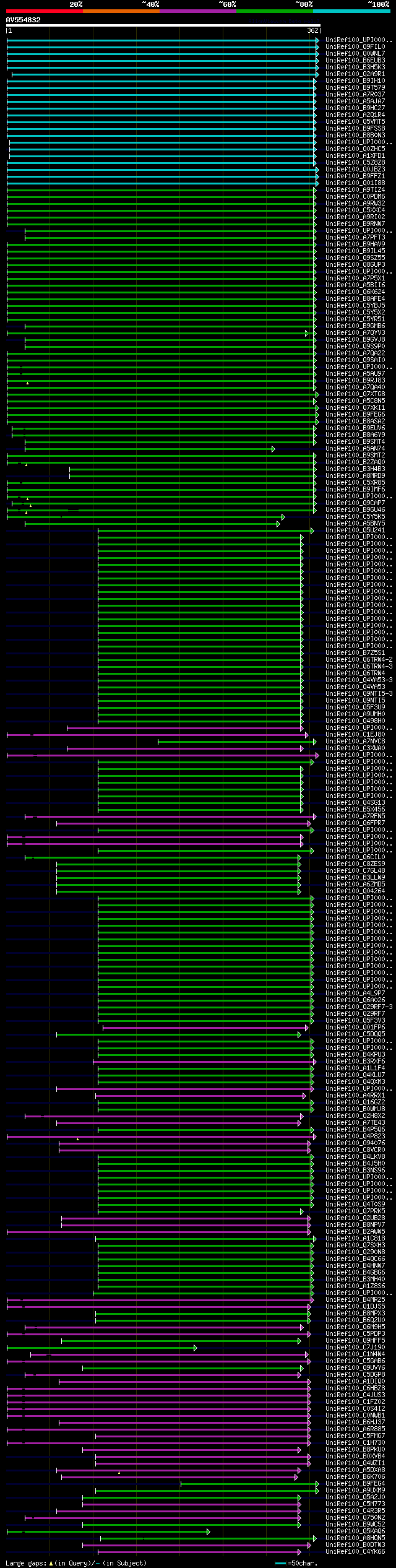This screenshot has width=396, height=1568.
Task: Click the UniRef100_Q9NTI5-3 label
Action: point(359,693)
